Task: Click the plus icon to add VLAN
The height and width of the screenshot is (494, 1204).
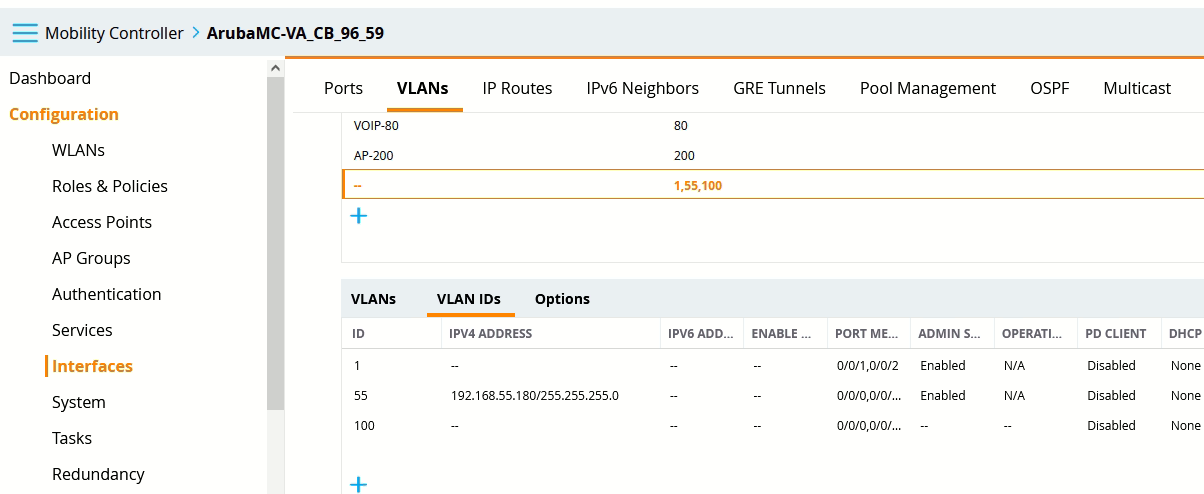Action: click(x=359, y=215)
